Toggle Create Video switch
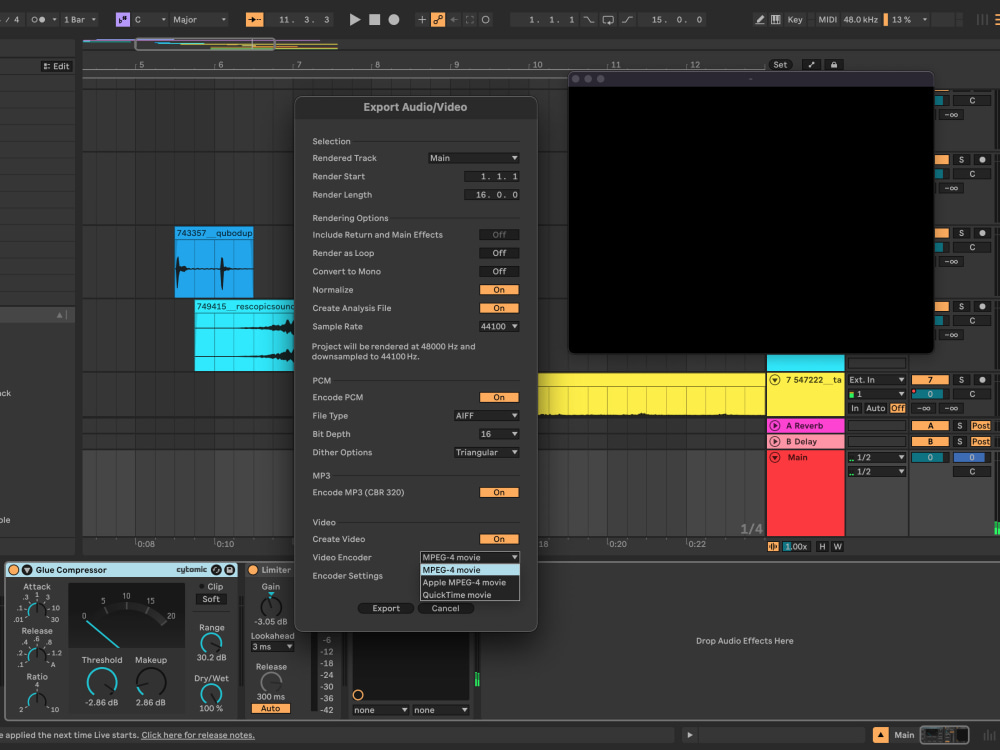The width and height of the screenshot is (1000, 750). 499,539
